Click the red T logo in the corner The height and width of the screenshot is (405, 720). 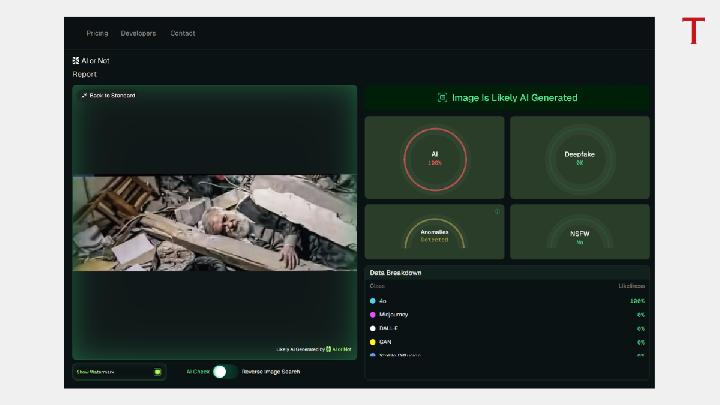(693, 30)
